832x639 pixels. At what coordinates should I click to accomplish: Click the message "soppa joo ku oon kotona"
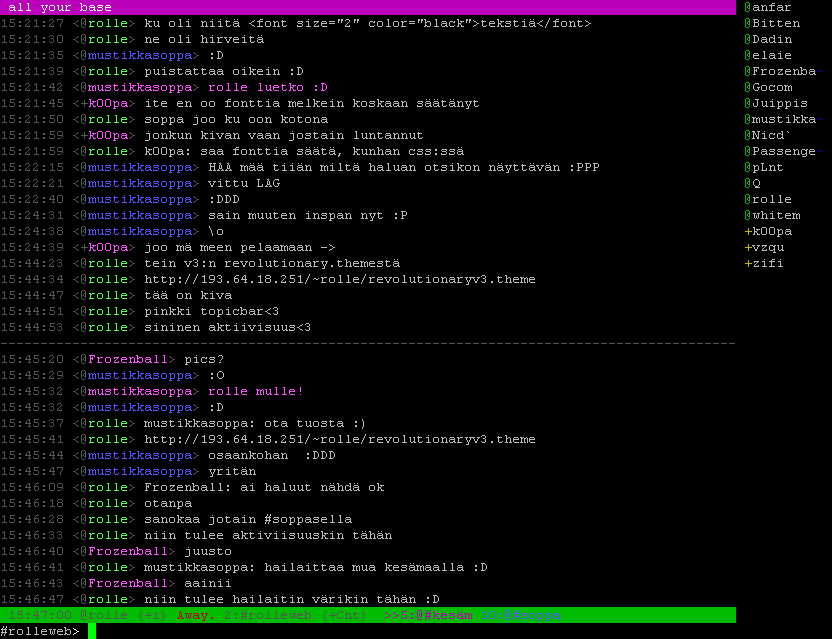coord(236,119)
